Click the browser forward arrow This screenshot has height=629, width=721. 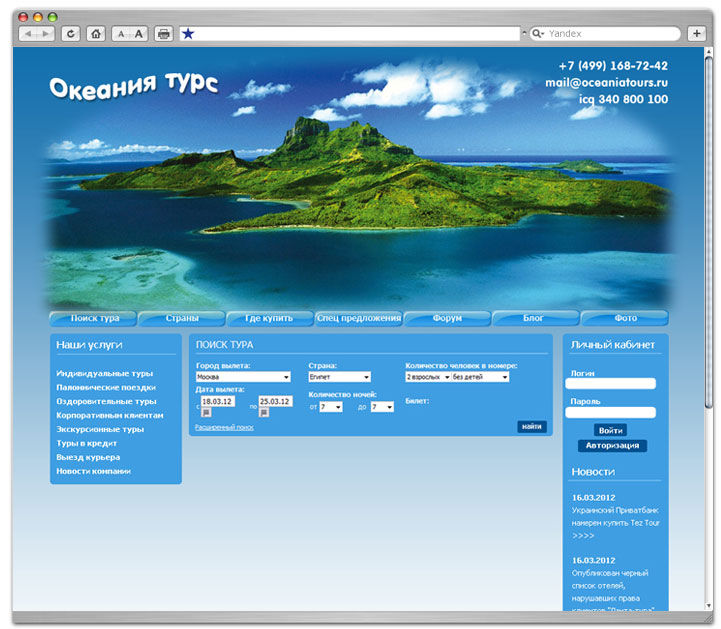46,34
